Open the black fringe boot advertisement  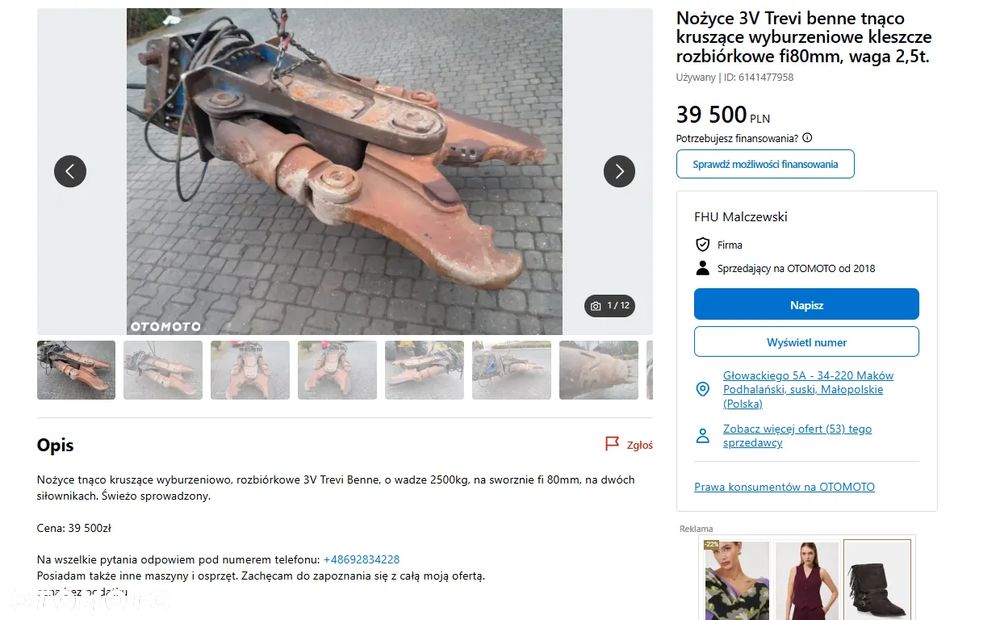(x=877, y=579)
